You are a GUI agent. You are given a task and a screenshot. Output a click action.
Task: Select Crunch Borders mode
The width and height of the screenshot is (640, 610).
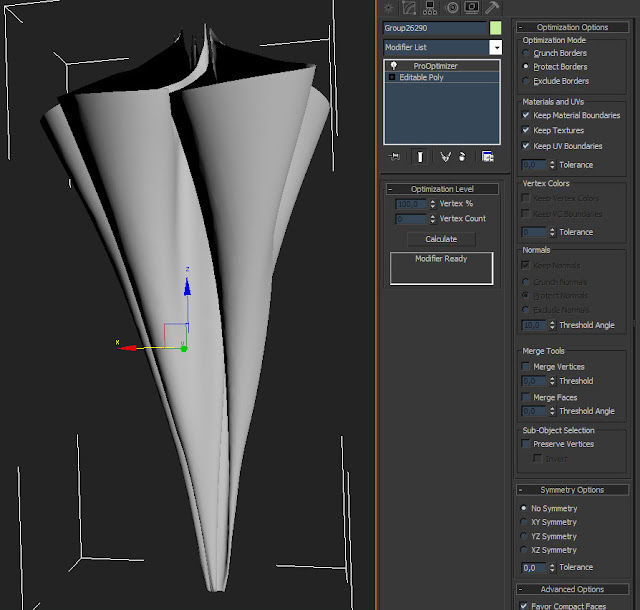pos(526,53)
